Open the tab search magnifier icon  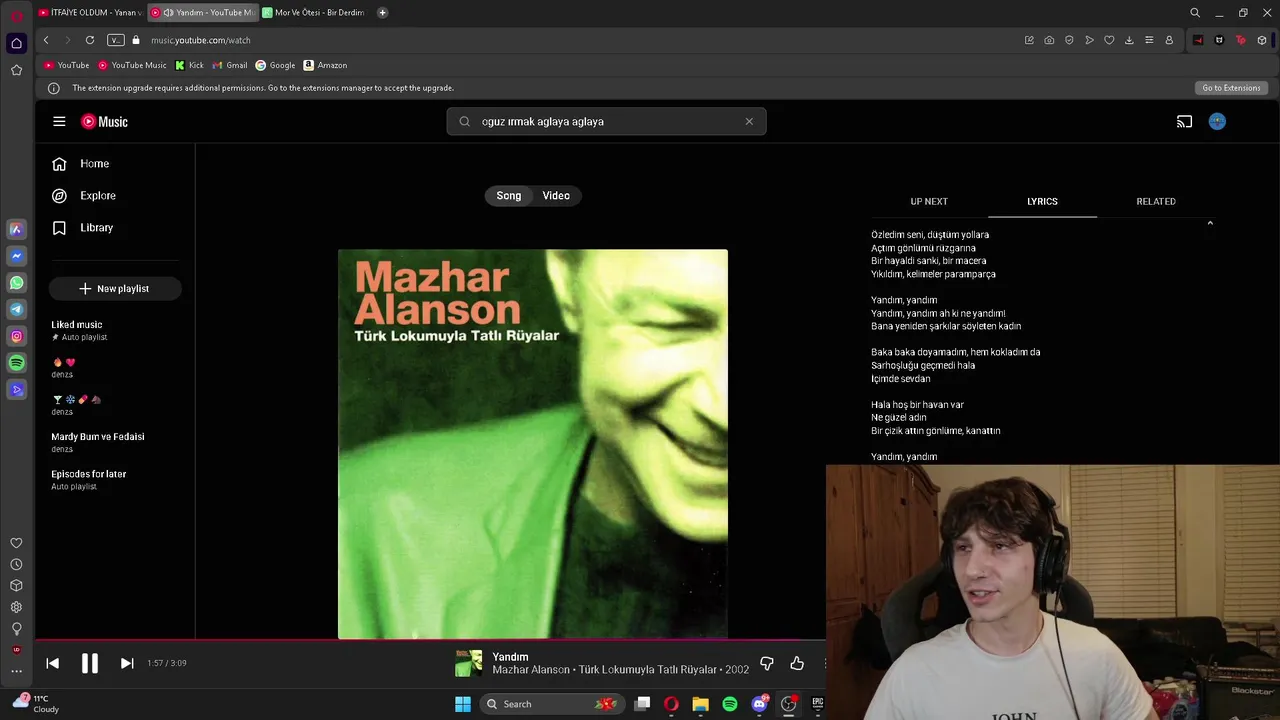point(1195,13)
